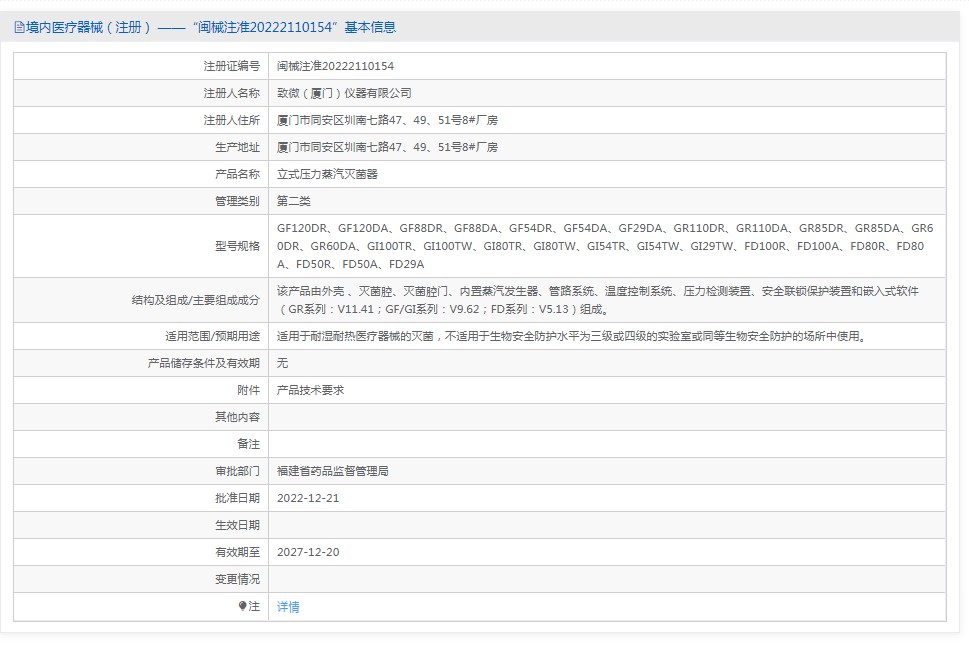Click the document icon in the page header
The height and width of the screenshot is (652, 969).
click(x=19, y=28)
